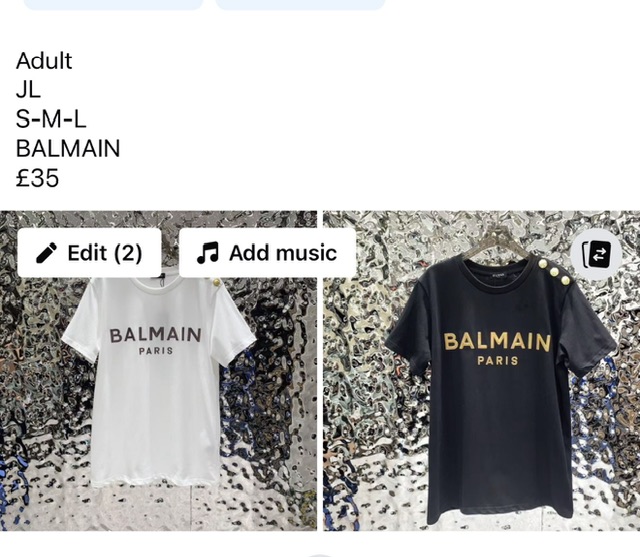Click the 'Adult' line in the caption
This screenshot has width=640, height=557.
coord(44,61)
